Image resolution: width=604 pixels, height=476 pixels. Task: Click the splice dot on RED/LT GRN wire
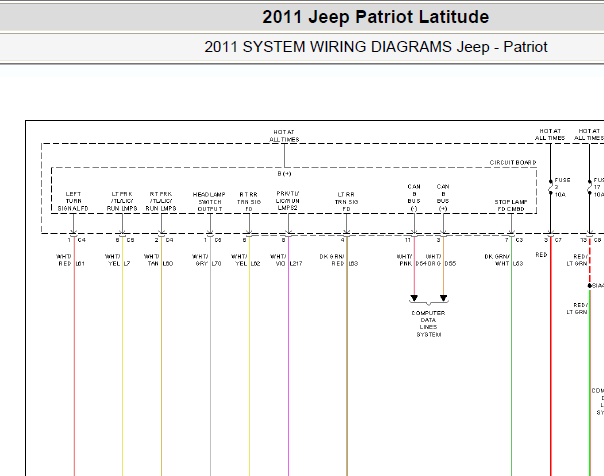point(589,286)
